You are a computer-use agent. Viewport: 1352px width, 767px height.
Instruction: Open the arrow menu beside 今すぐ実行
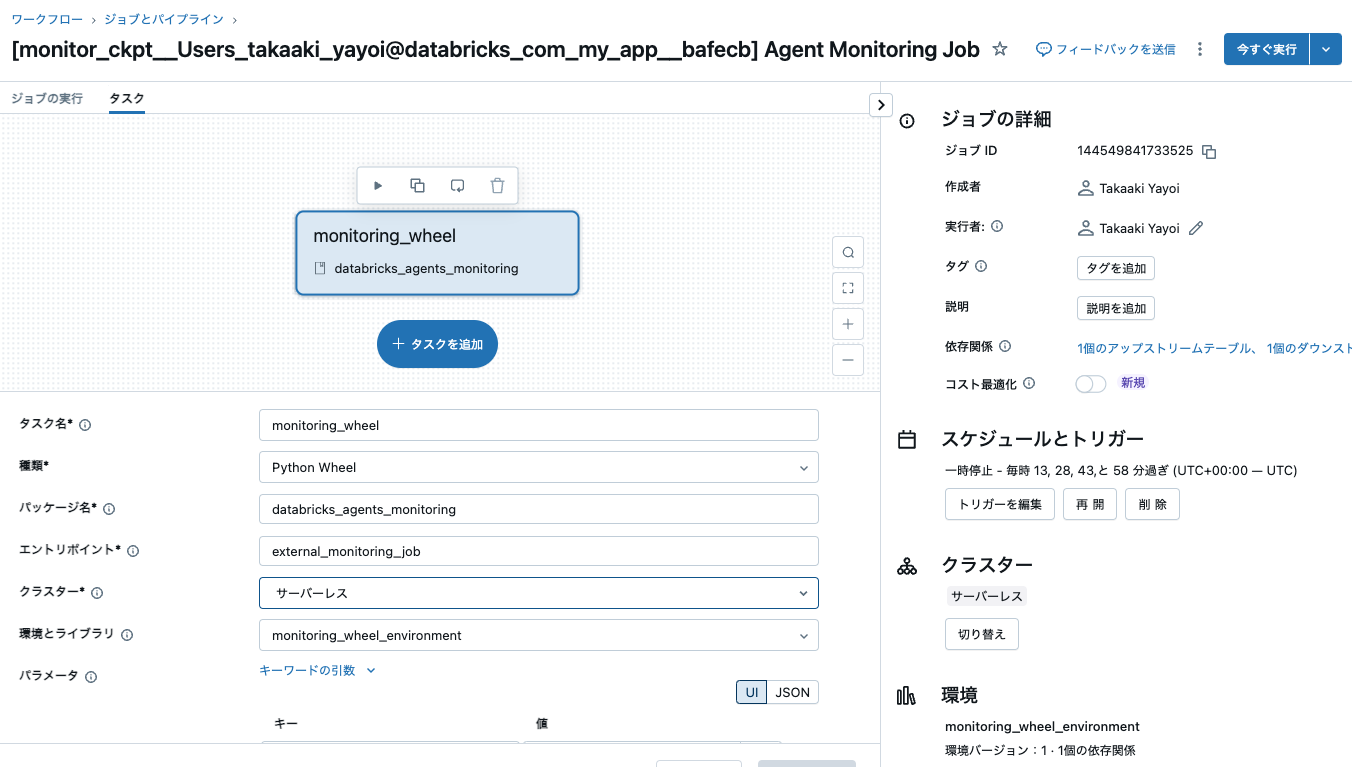pyautogui.click(x=1326, y=49)
